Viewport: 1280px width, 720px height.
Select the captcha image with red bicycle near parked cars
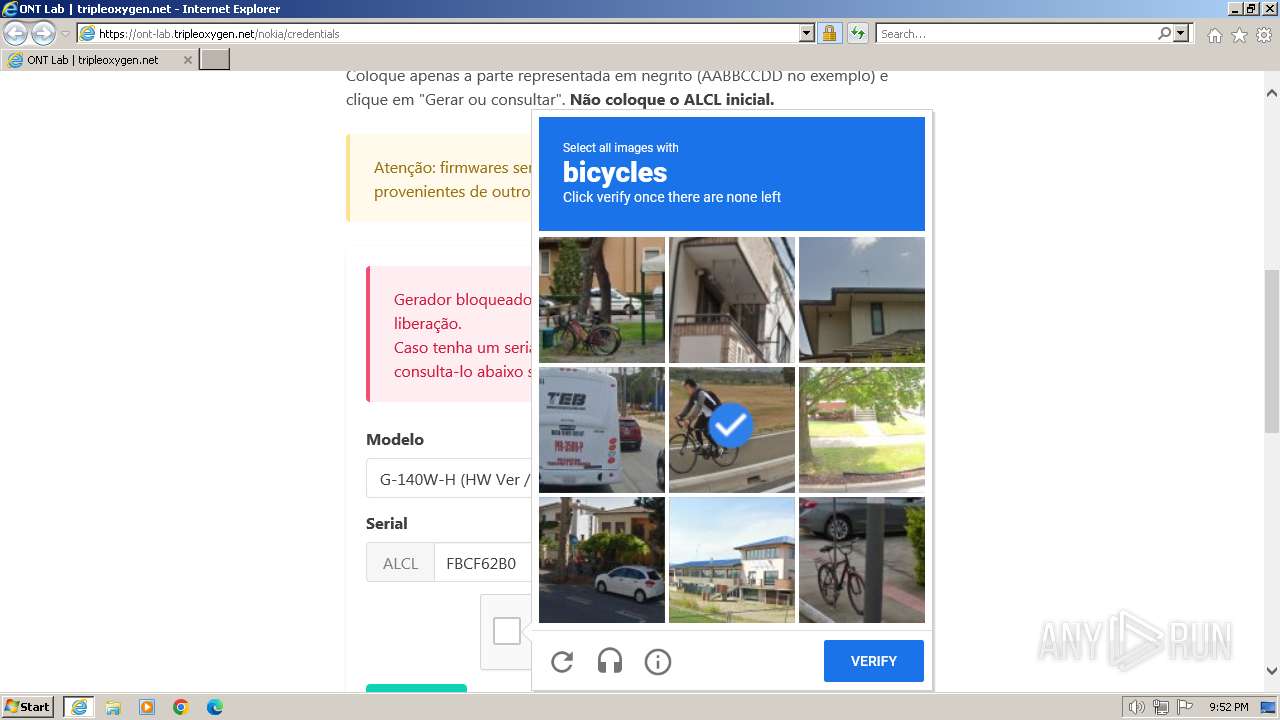click(602, 300)
